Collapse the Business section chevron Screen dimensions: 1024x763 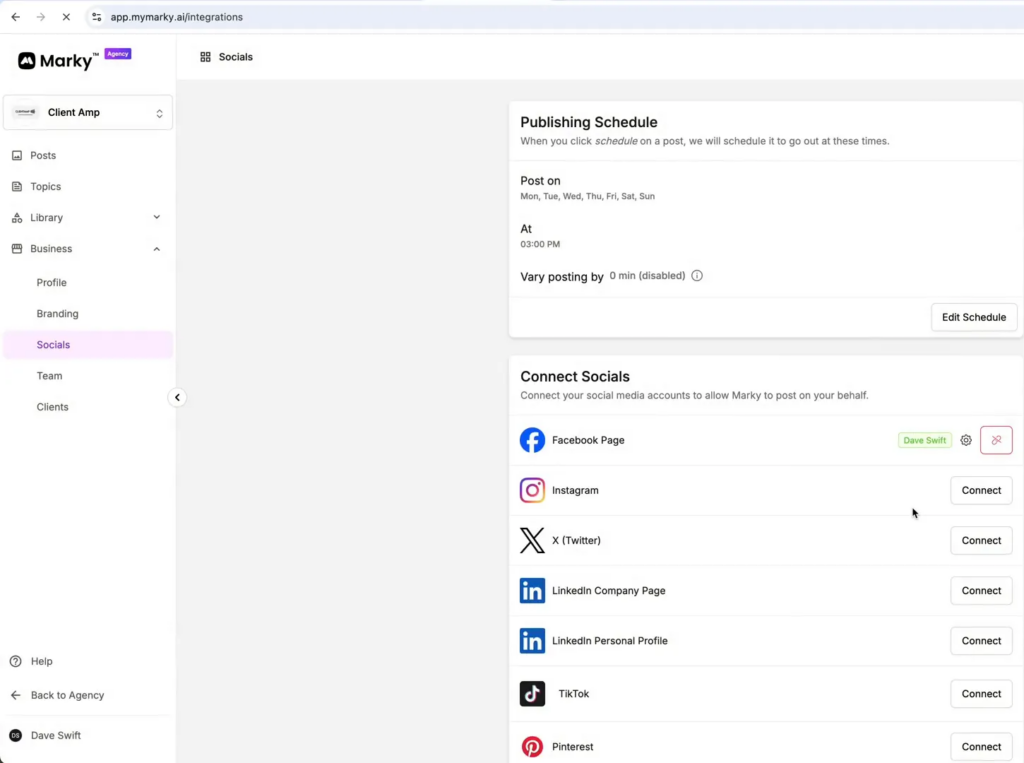pos(157,249)
